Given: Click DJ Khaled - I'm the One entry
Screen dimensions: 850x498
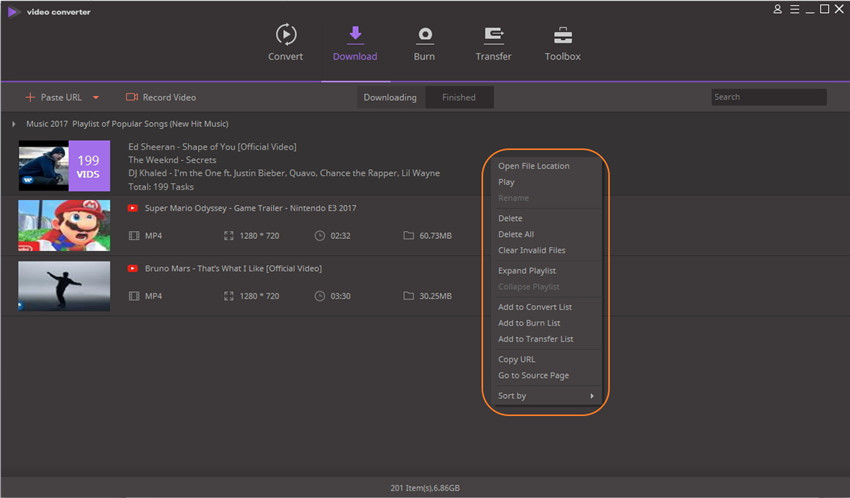Looking at the screenshot, I should [284, 173].
